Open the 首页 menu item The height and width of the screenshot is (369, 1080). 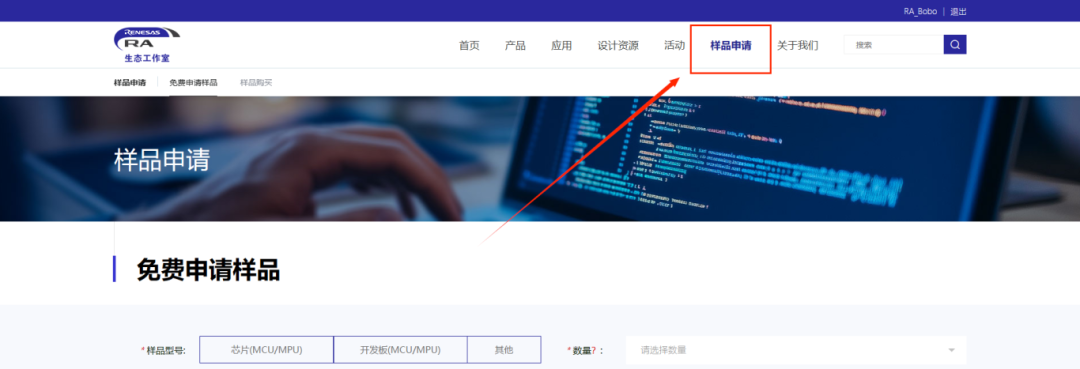click(x=469, y=45)
